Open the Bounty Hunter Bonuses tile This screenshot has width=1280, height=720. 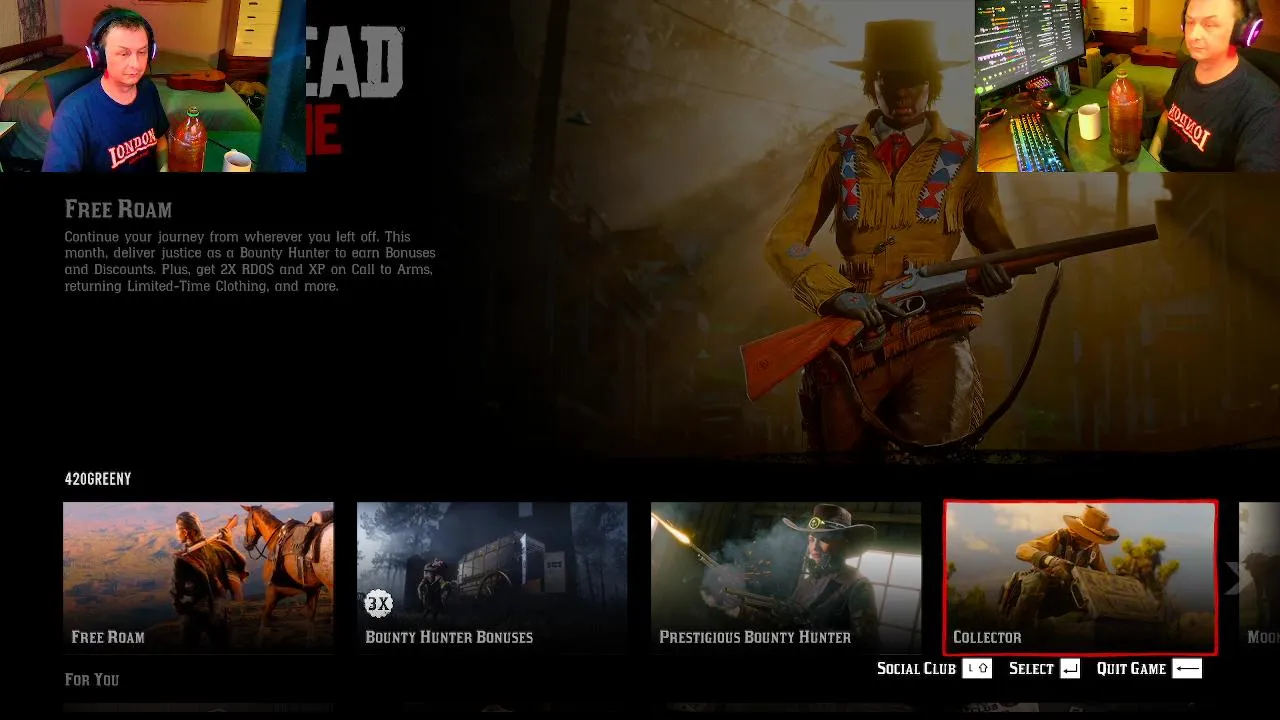coord(492,578)
